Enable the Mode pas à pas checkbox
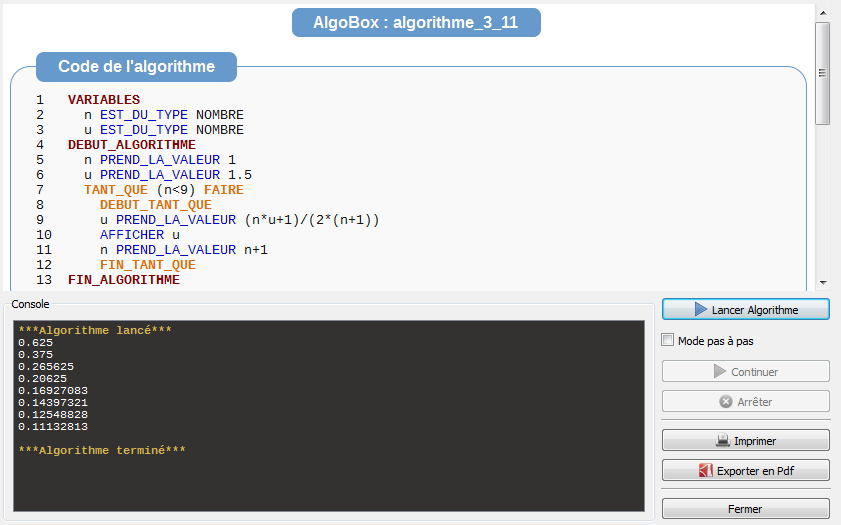Image resolution: width=841 pixels, height=525 pixels. [x=668, y=341]
